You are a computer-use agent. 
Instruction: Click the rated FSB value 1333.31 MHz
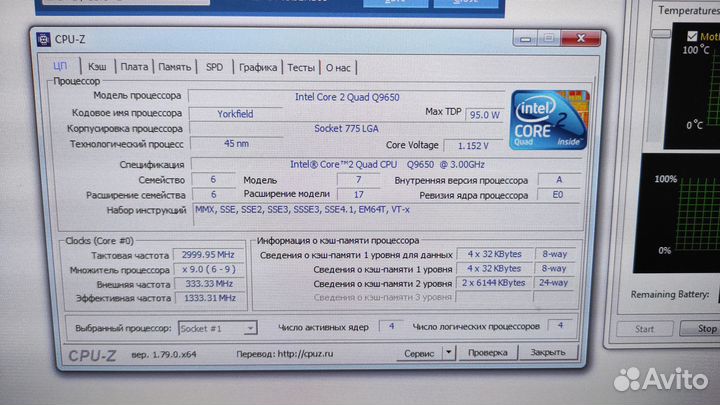point(210,298)
